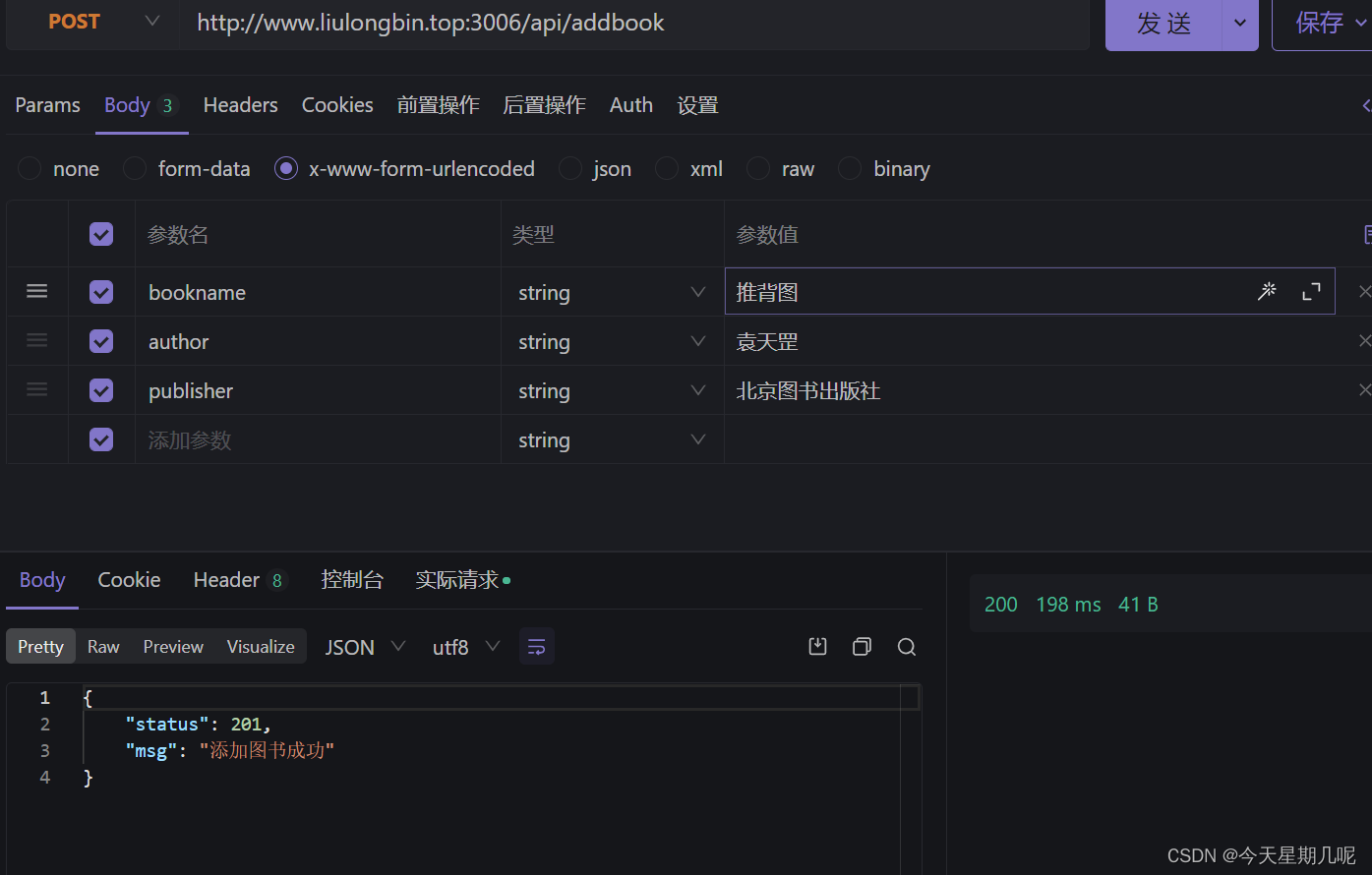Click the author row reorder handle
This screenshot has width=1372, height=875.
coord(37,340)
